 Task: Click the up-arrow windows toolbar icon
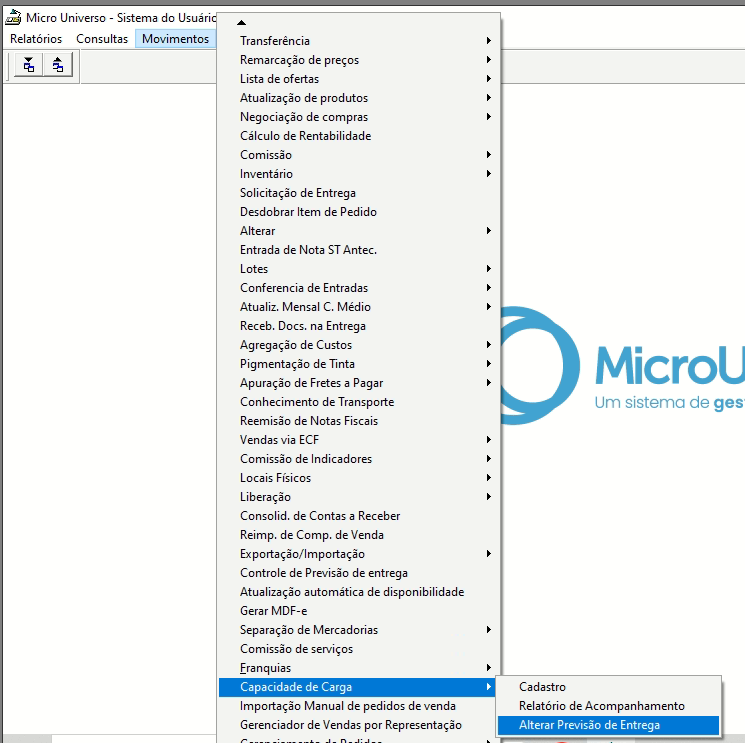pos(58,66)
